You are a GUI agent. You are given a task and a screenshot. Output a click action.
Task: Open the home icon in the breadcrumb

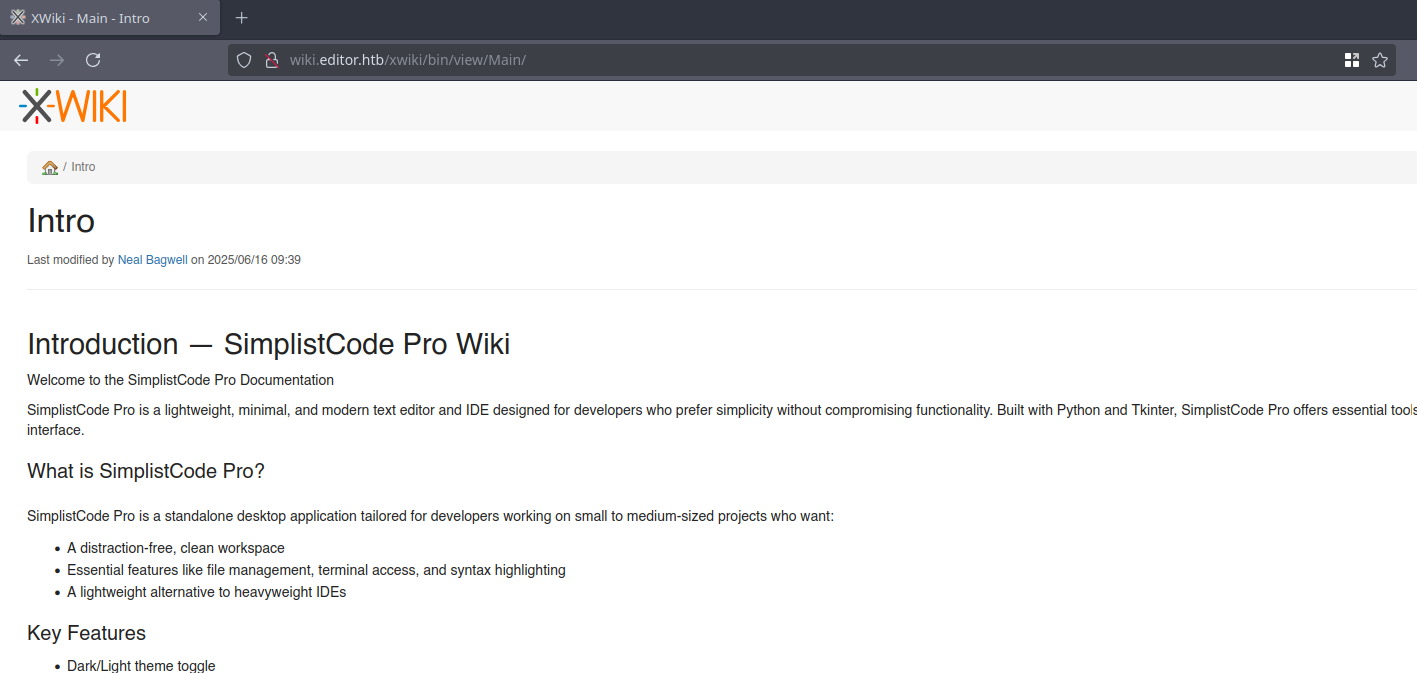point(50,167)
